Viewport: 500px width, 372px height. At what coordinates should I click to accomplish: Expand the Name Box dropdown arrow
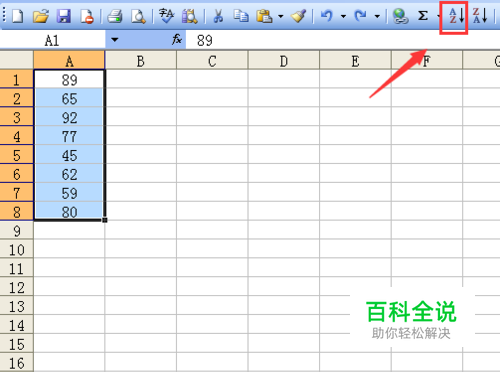(115, 40)
